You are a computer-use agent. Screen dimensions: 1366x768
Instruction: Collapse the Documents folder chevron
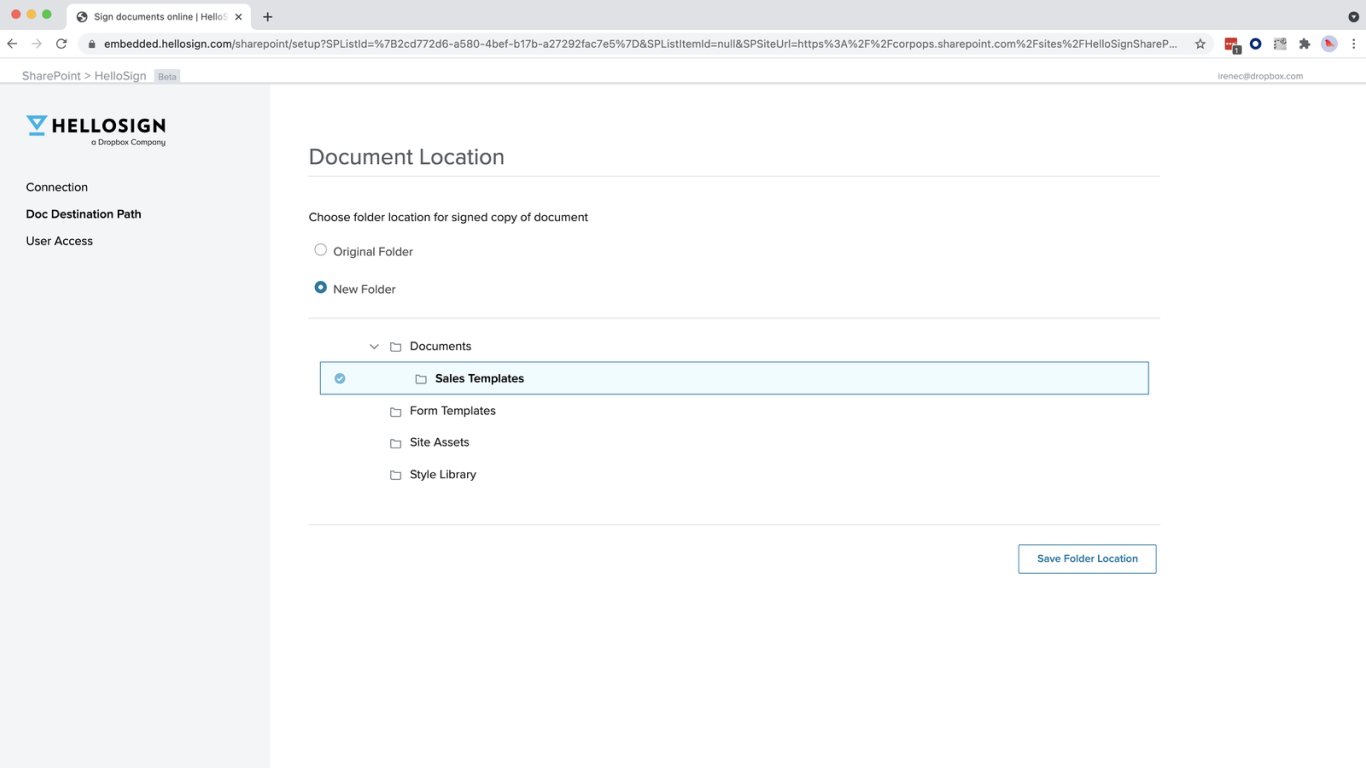(374, 347)
